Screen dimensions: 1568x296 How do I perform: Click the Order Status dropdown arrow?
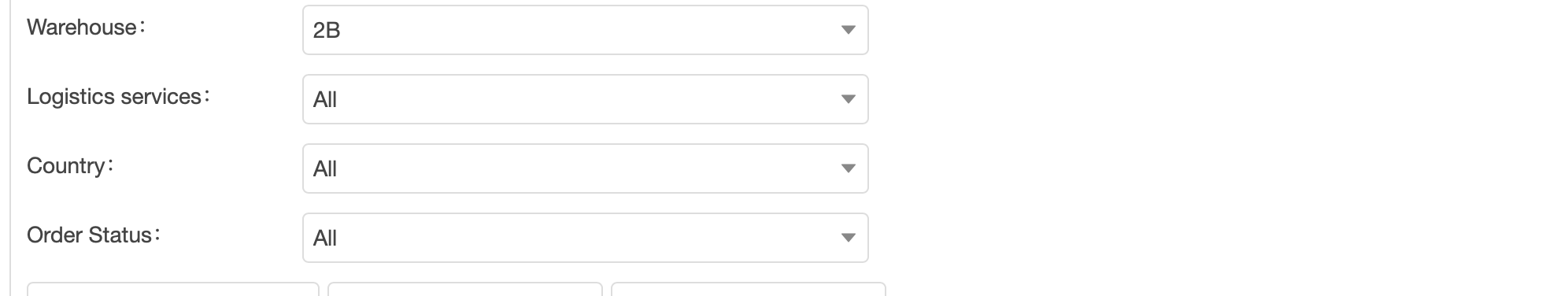point(848,238)
